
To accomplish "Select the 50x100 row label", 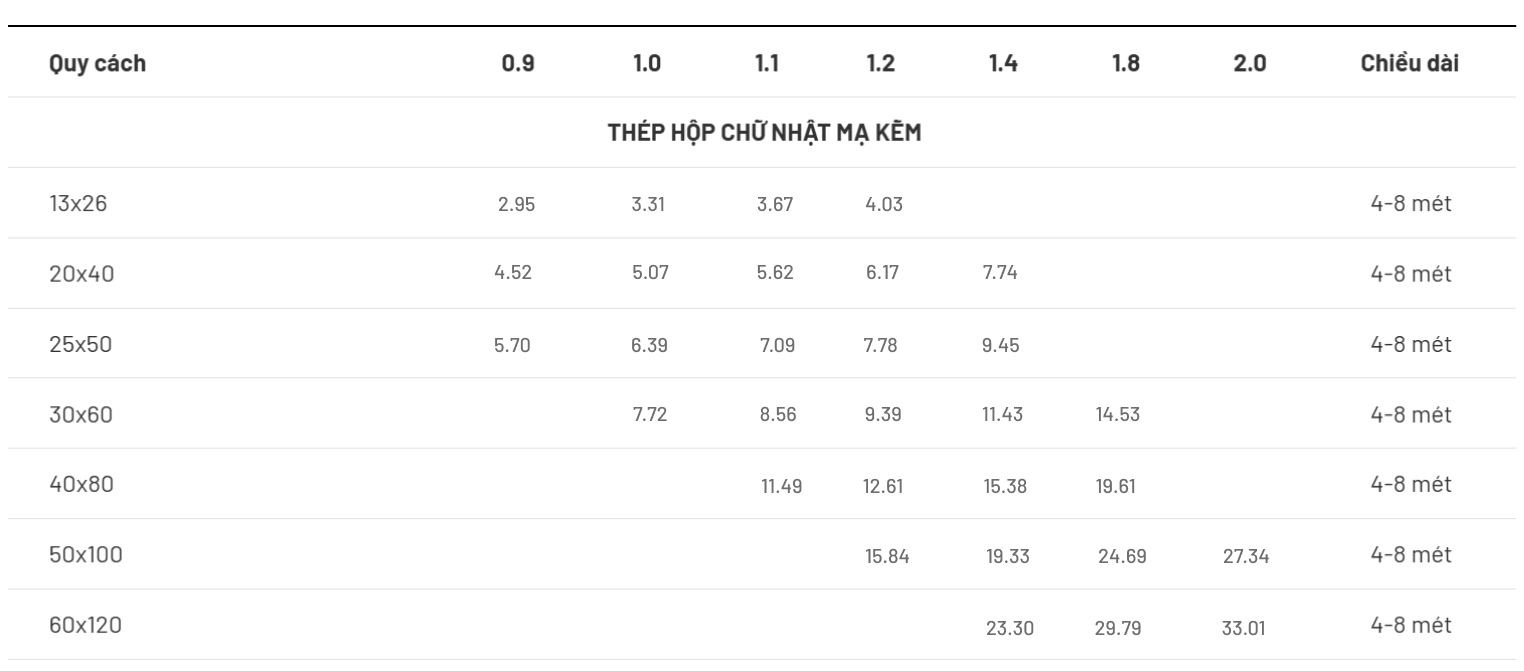I will click(x=86, y=554).
